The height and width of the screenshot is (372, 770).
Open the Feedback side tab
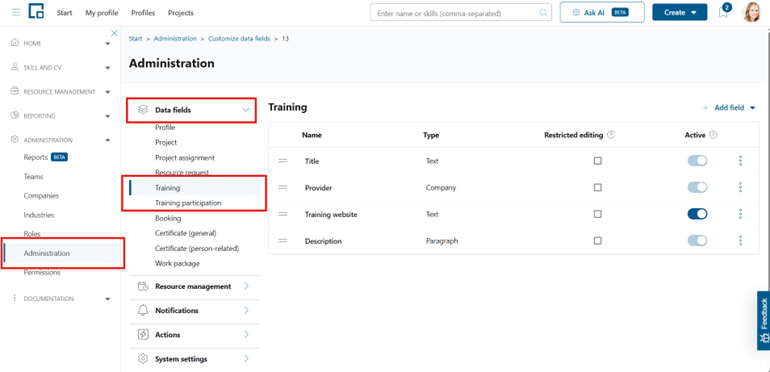tap(764, 320)
